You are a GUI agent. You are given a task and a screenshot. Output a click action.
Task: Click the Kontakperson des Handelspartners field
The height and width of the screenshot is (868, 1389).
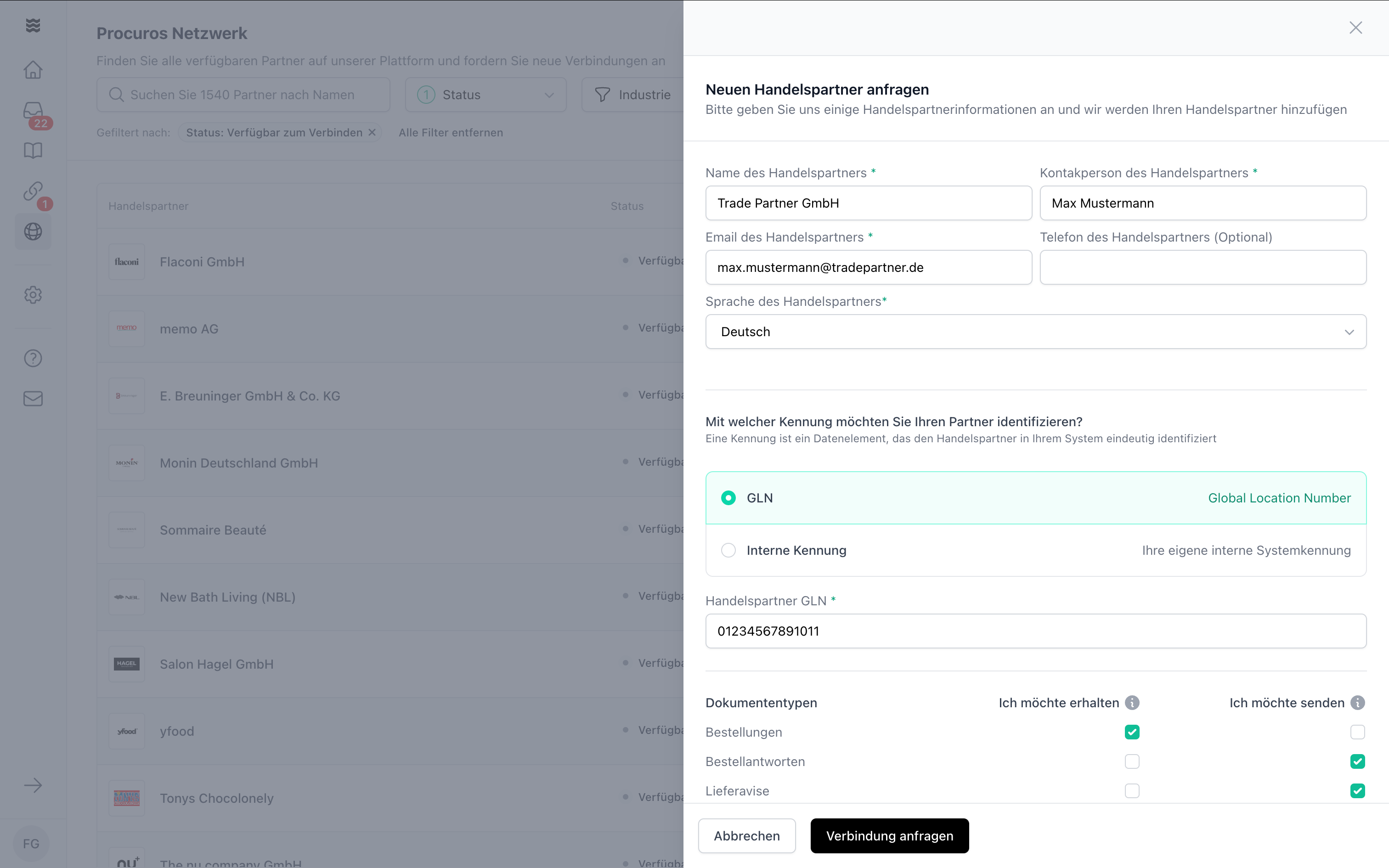tap(1203, 203)
